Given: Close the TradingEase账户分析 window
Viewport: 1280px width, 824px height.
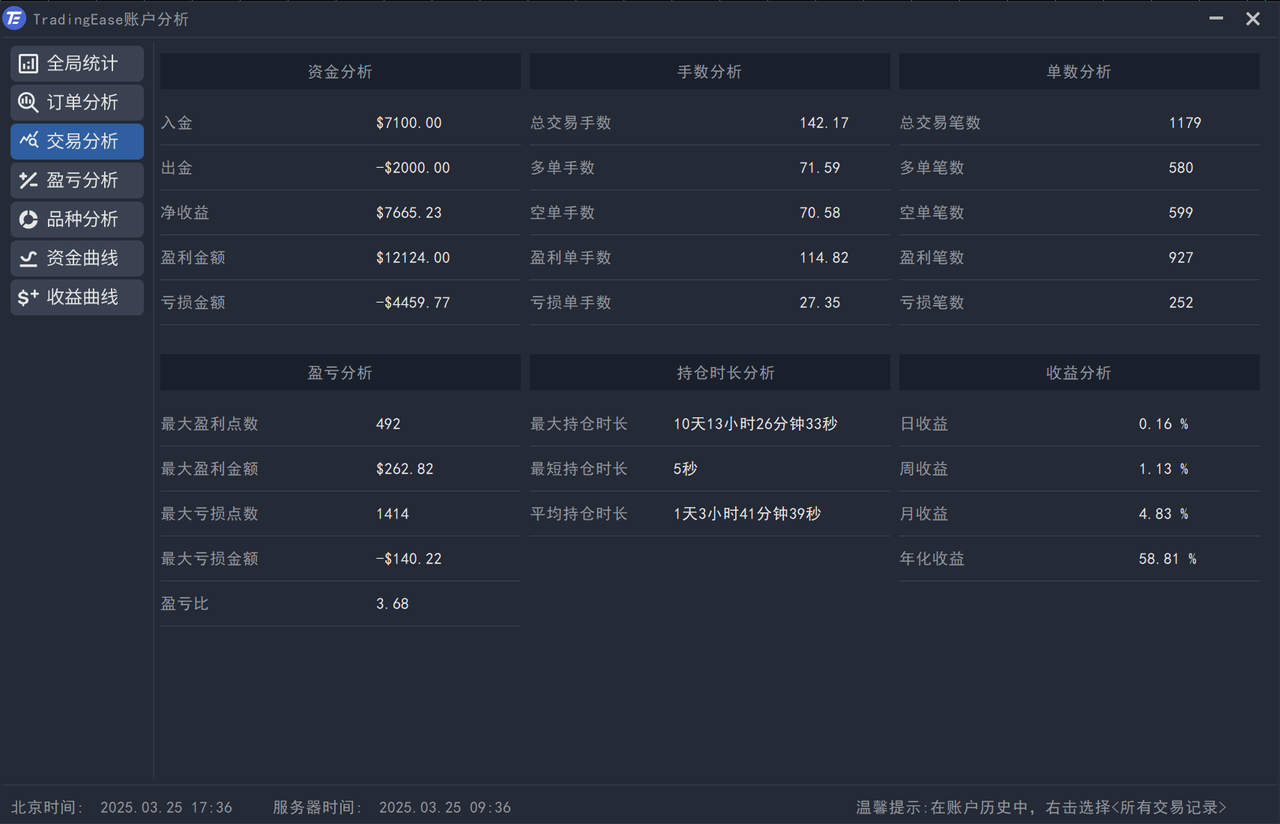Looking at the screenshot, I should [1252, 19].
